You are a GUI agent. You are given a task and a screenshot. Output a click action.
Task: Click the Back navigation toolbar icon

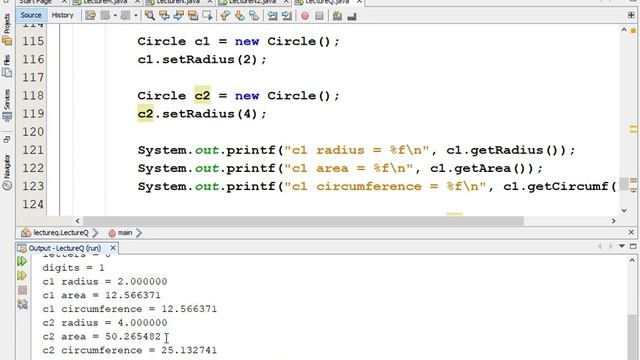pos(105,16)
